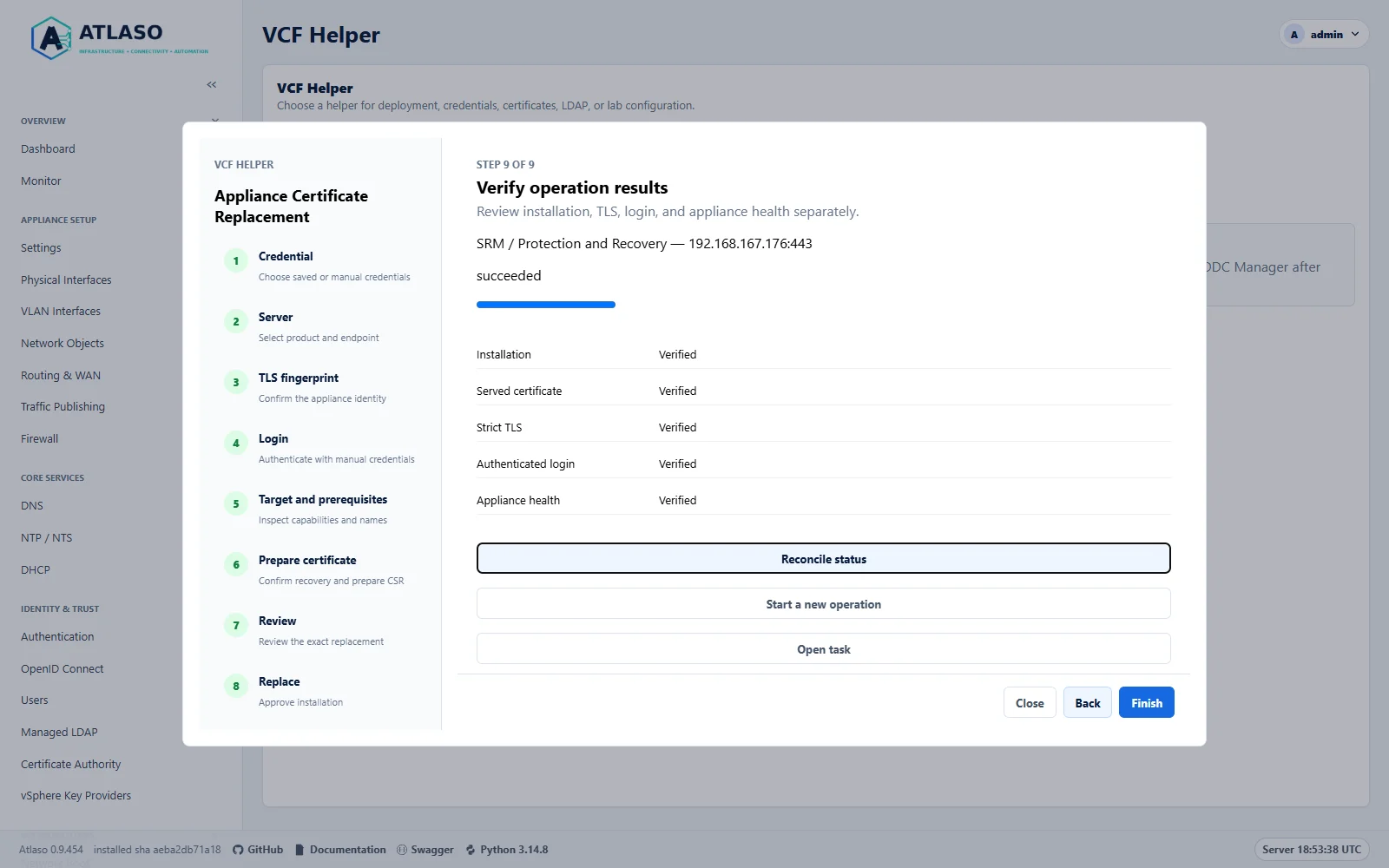Click the Atlaso 0.9.454 version text
This screenshot has width=1389, height=868.
[51, 850]
